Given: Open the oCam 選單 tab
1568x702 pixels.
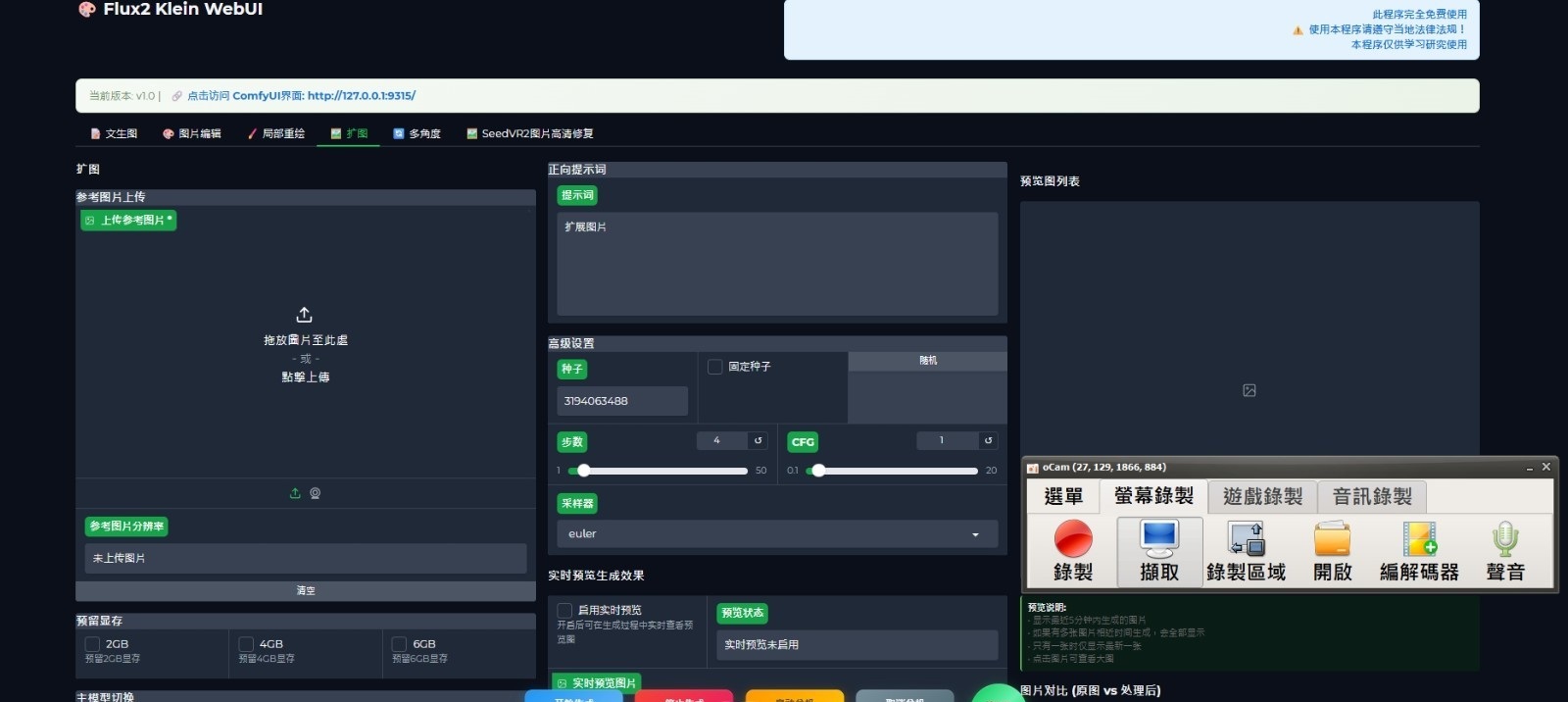Looking at the screenshot, I should pos(1063,497).
